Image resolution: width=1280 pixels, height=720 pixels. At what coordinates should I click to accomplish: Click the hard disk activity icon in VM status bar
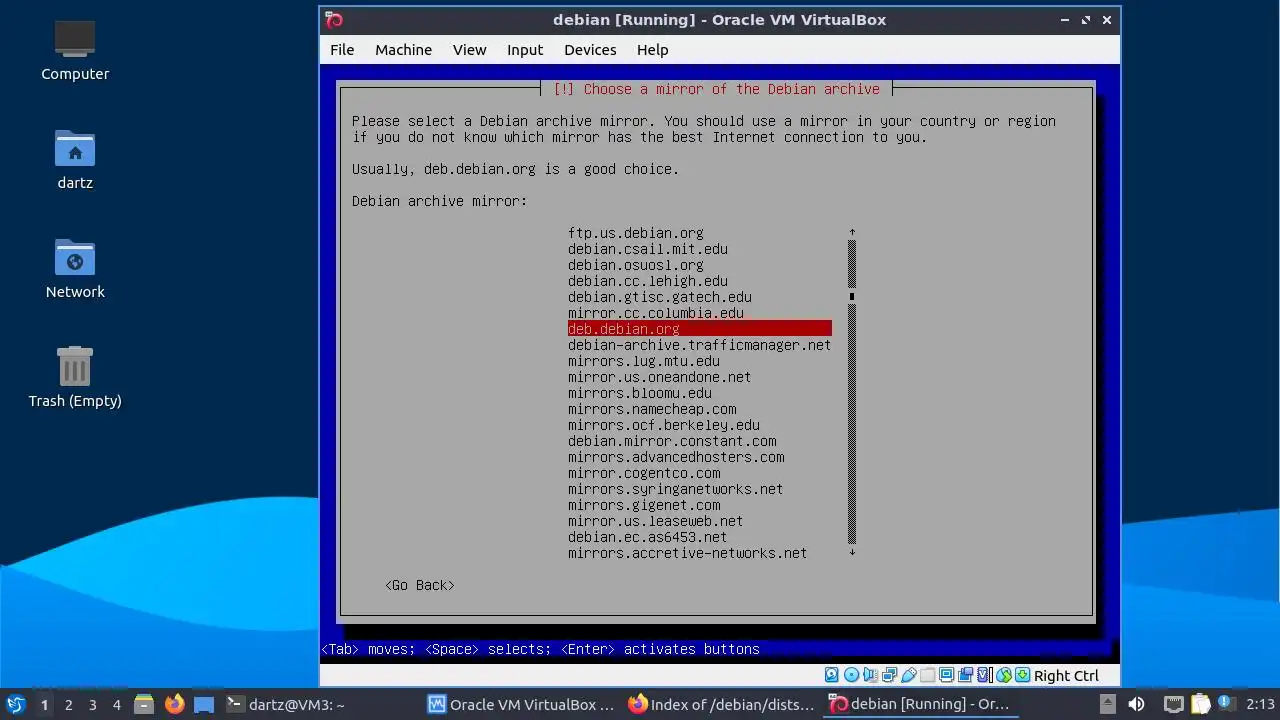tap(832, 676)
